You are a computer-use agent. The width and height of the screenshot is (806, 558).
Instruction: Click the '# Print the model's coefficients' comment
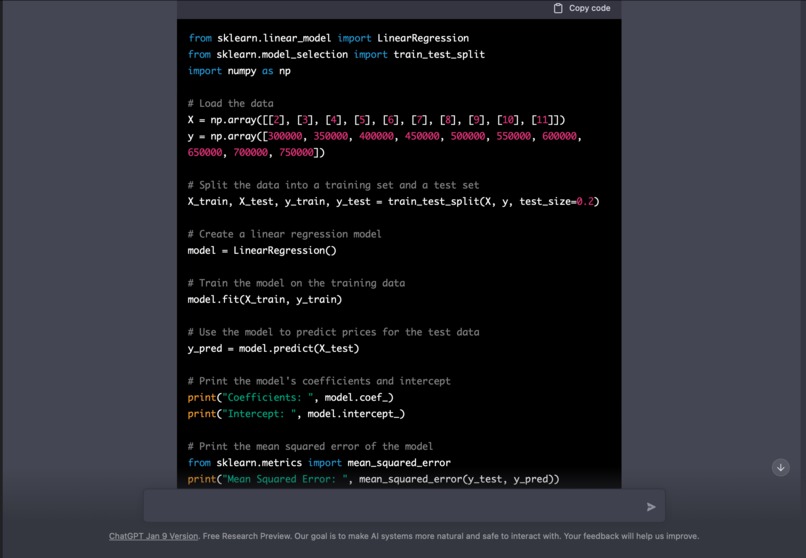pos(319,381)
